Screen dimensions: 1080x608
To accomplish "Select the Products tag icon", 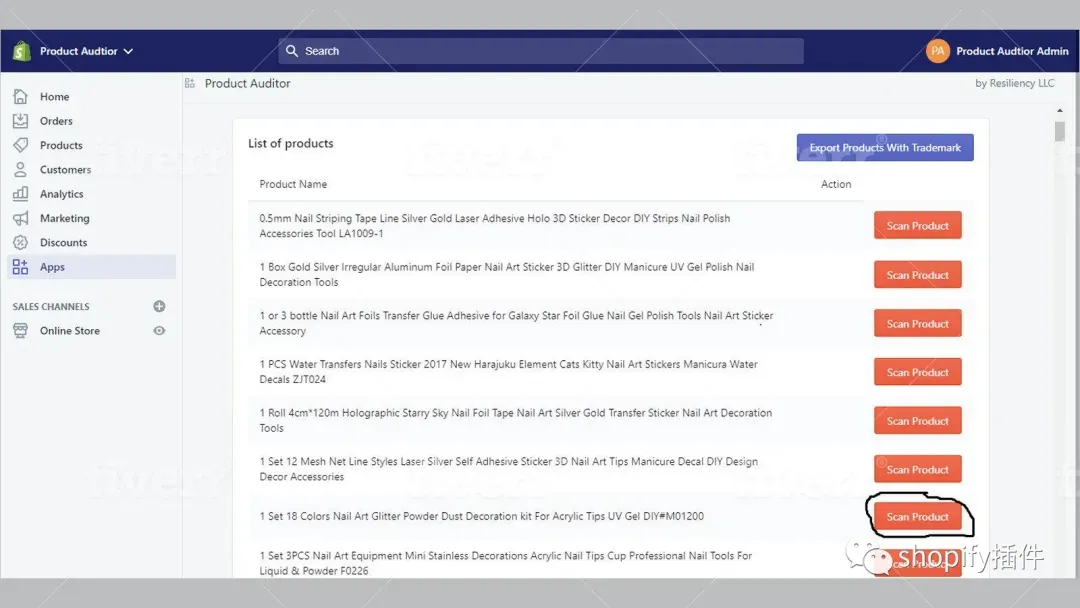I will tap(21, 145).
